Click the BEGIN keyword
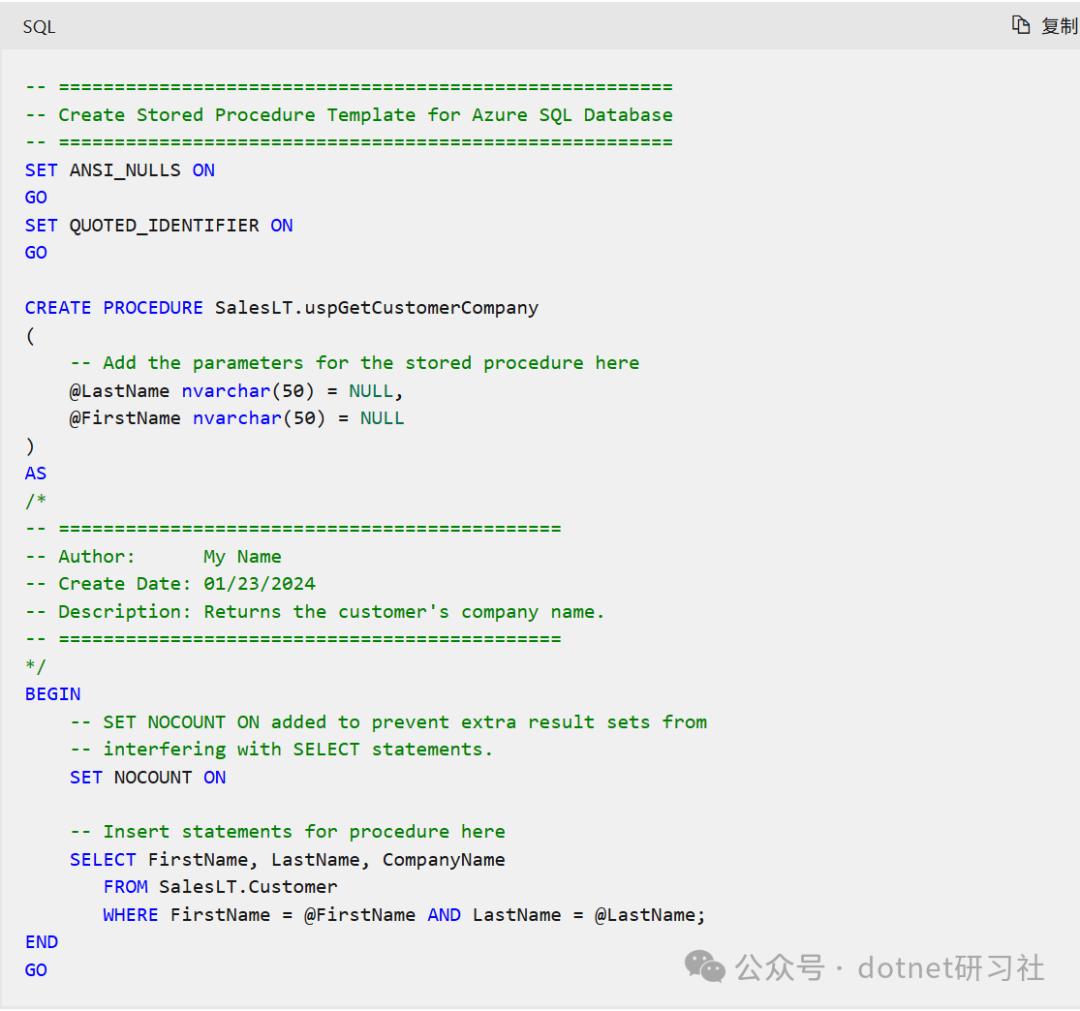 tap(53, 694)
